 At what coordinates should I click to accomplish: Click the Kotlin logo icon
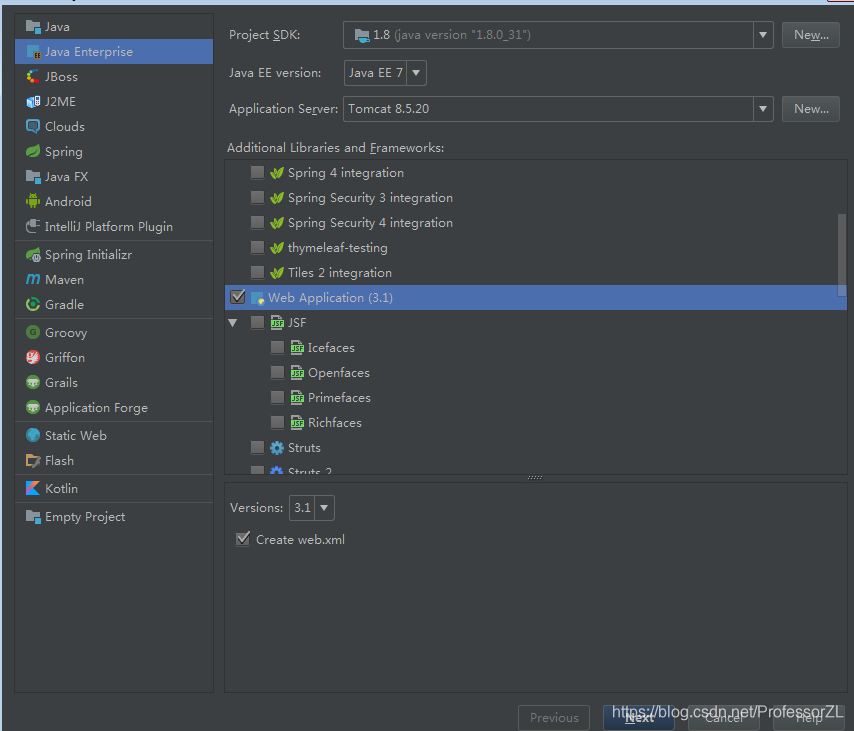[33, 488]
